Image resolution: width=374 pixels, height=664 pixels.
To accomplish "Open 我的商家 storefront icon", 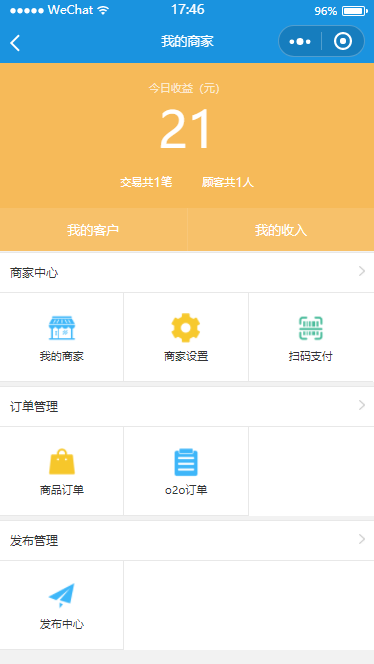I will pyautogui.click(x=62, y=328).
